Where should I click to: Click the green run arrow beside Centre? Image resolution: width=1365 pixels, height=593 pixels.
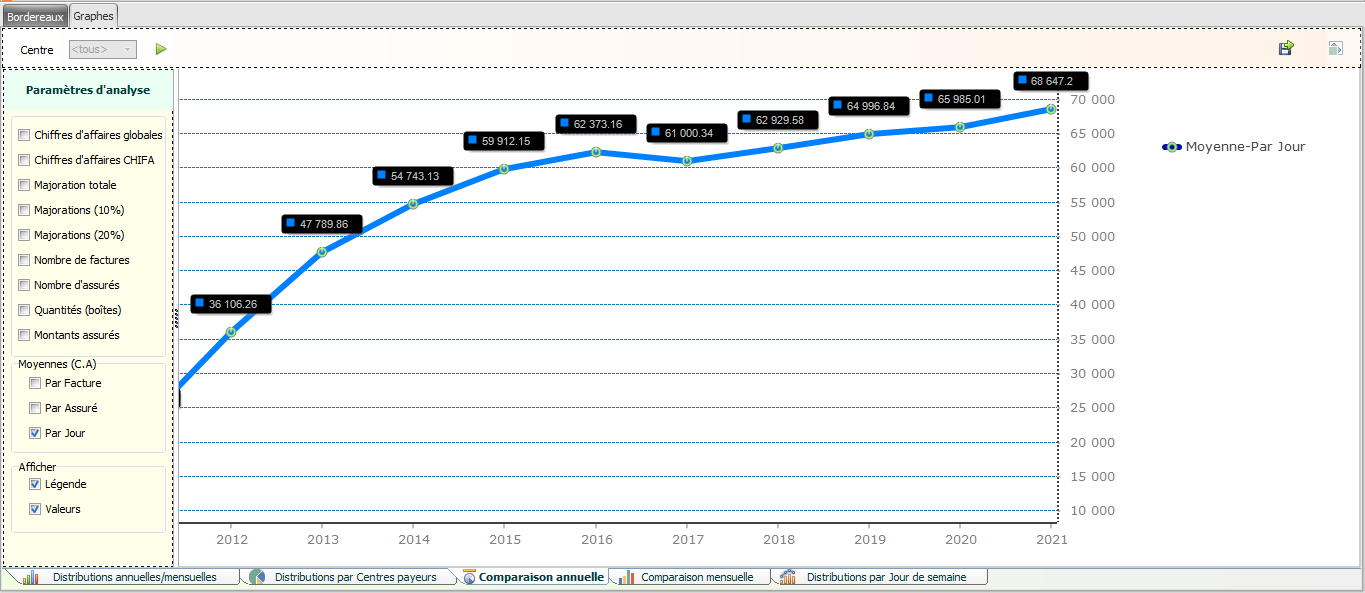[161, 49]
